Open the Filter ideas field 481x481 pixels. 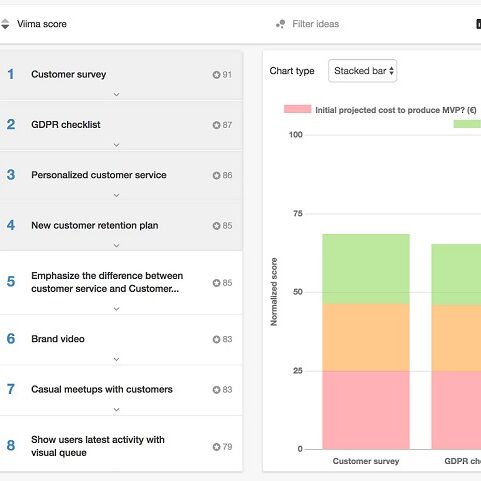(x=316, y=24)
